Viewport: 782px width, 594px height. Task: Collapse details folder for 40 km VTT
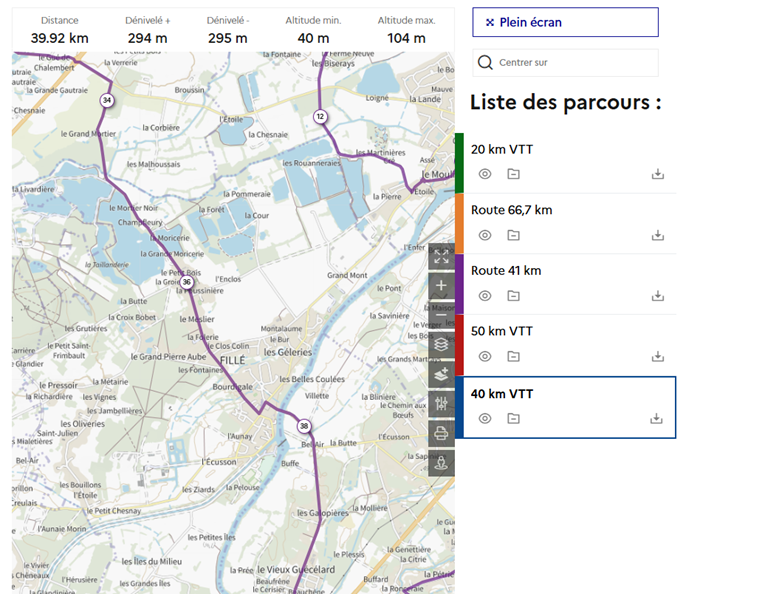(x=513, y=418)
